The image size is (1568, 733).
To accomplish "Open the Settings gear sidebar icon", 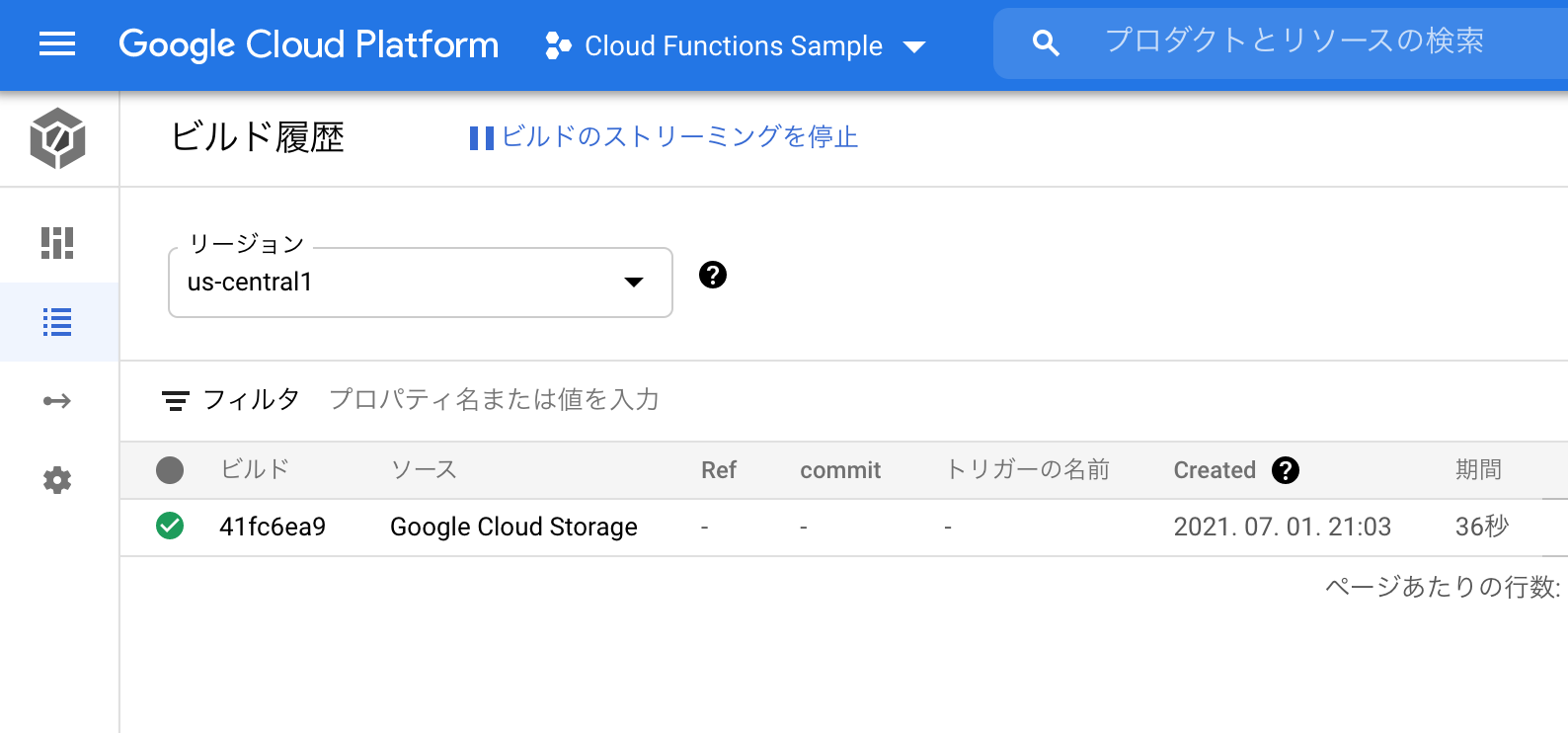I will [57, 480].
